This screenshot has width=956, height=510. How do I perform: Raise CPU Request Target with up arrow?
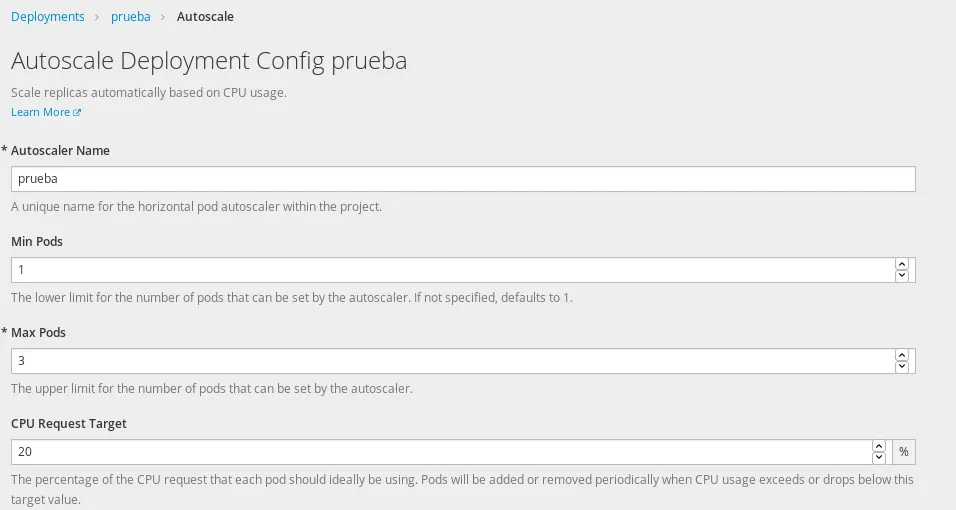pos(879,447)
